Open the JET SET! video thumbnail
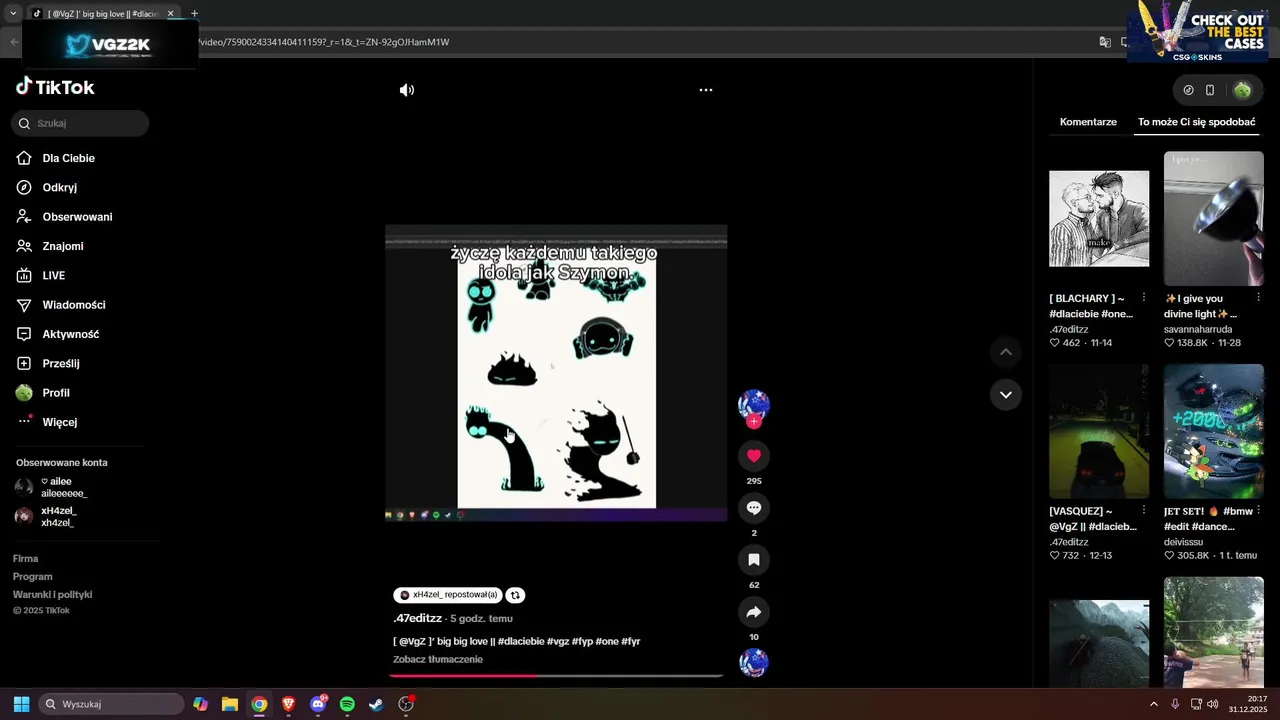Image resolution: width=1280 pixels, height=720 pixels. (x=1214, y=431)
